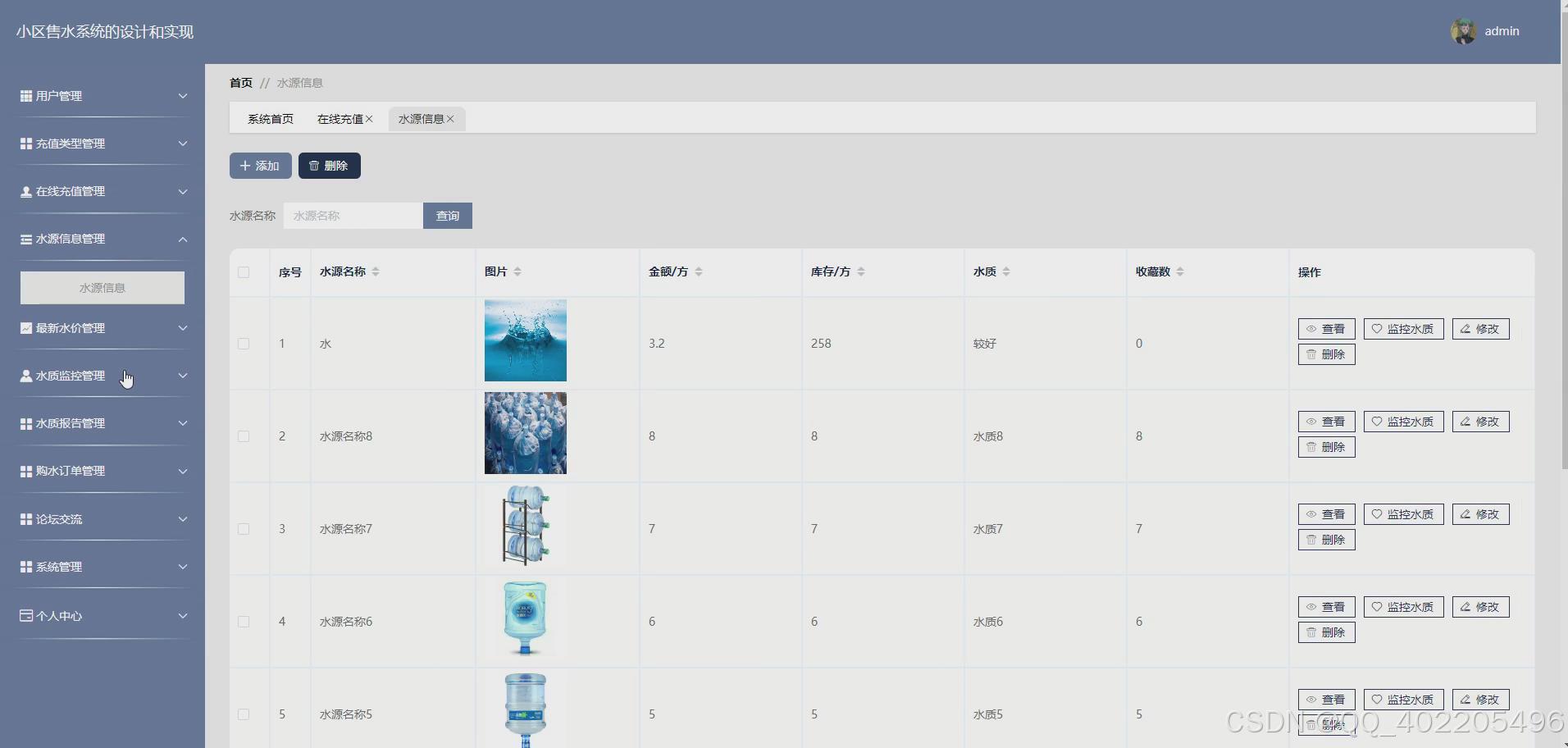Image resolution: width=1568 pixels, height=748 pixels.
Task: Click the 水源信息管理 list icon
Action: pyautogui.click(x=26, y=239)
